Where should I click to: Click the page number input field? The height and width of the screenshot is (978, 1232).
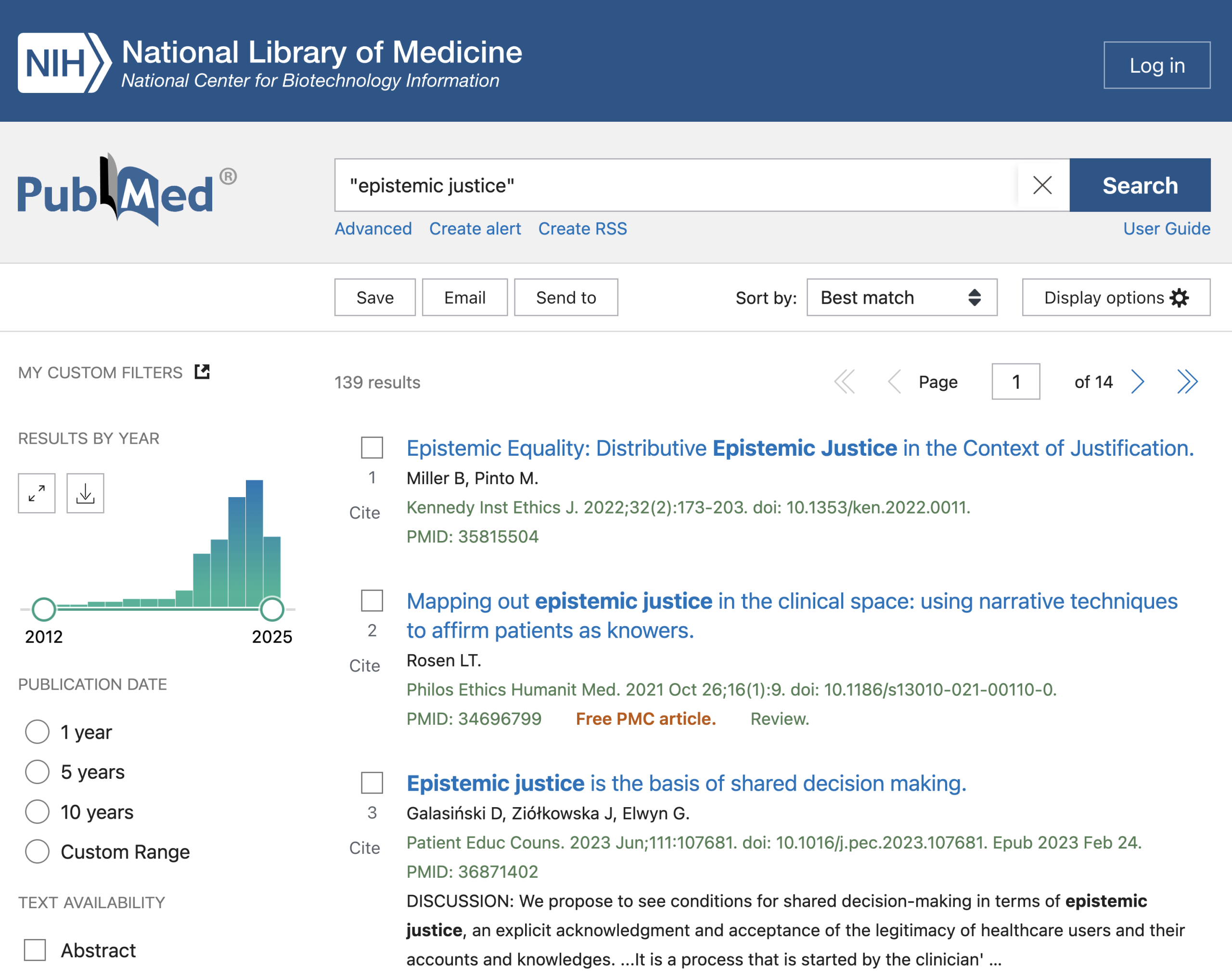(1015, 382)
